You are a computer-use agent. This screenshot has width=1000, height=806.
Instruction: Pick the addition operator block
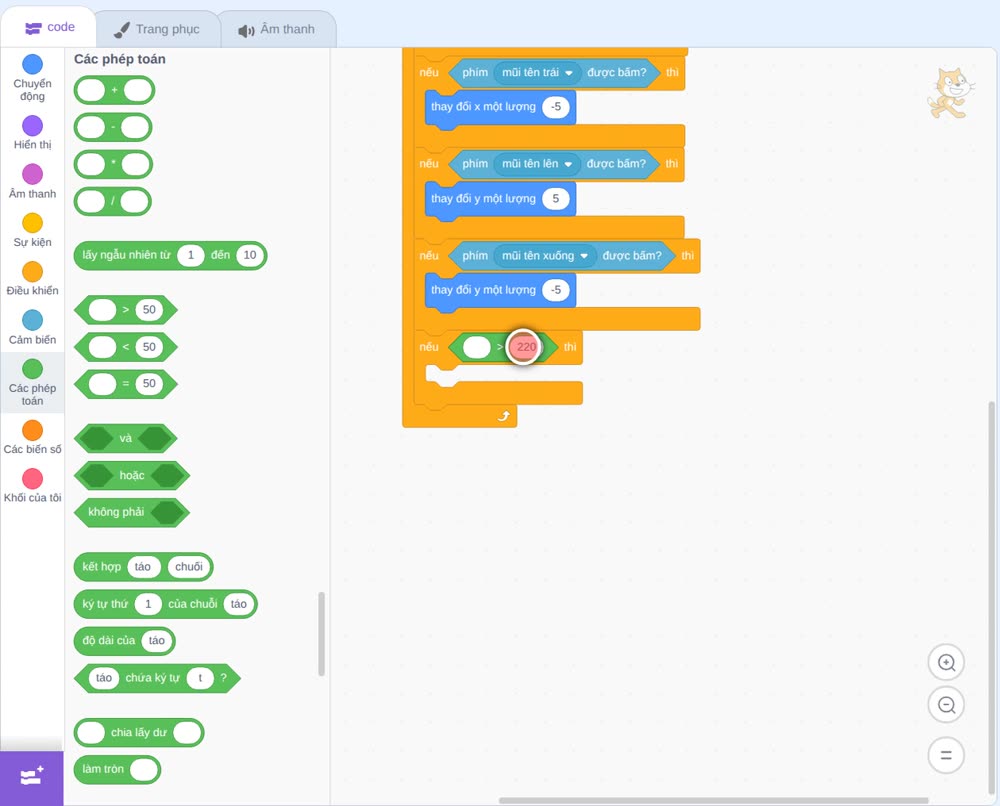coord(114,90)
